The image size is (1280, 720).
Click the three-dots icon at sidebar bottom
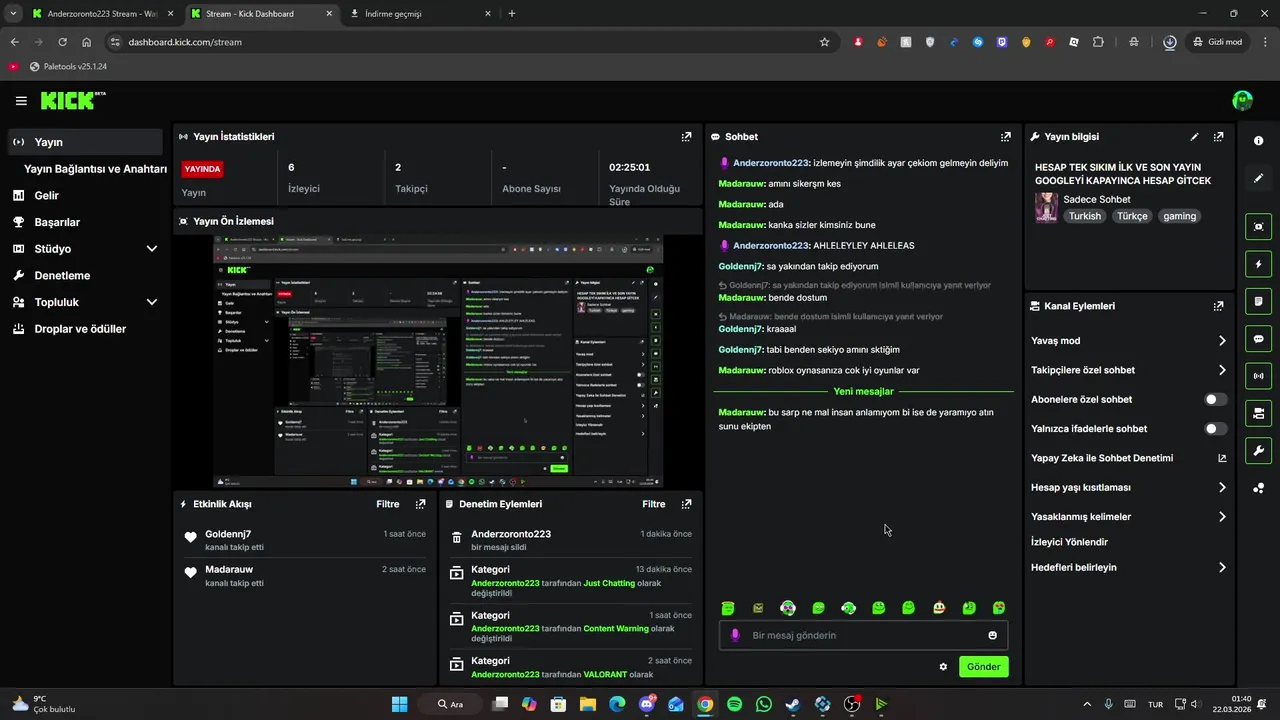tap(1258, 488)
